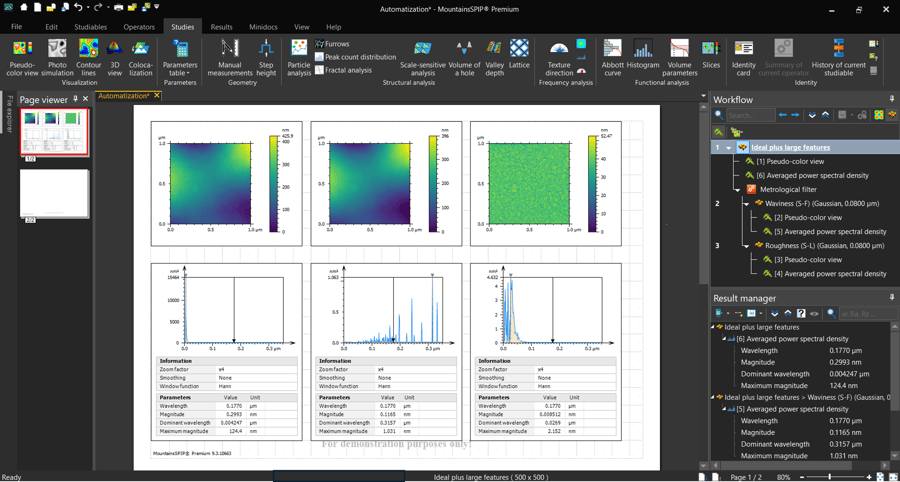Collapse the Ideal plus large features node
This screenshot has height=482, width=900.
(x=728, y=148)
